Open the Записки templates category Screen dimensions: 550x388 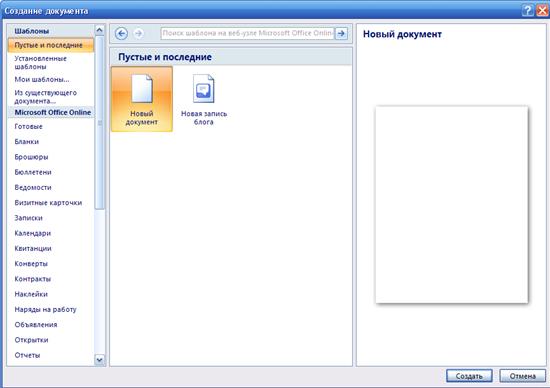tap(28, 218)
